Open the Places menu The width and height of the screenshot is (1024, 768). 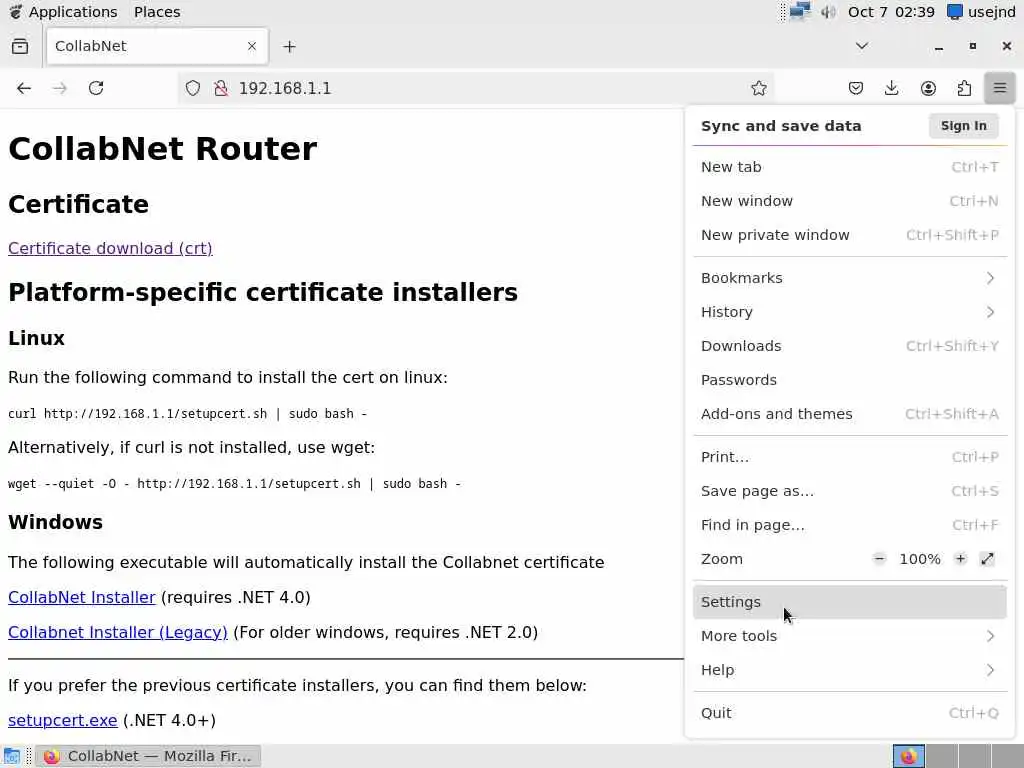pyautogui.click(x=157, y=12)
